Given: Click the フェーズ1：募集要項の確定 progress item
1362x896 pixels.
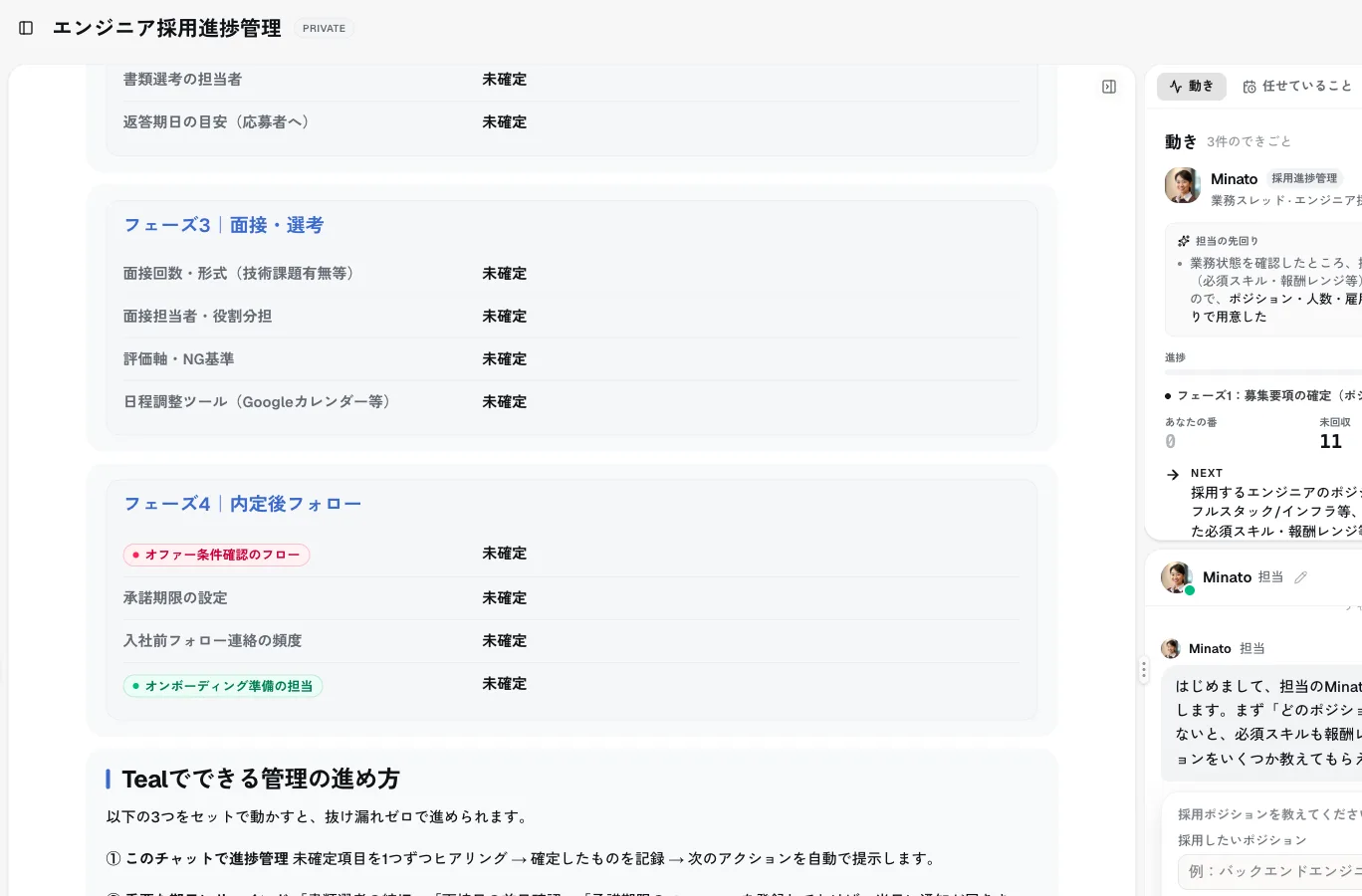Looking at the screenshot, I should click(1263, 395).
